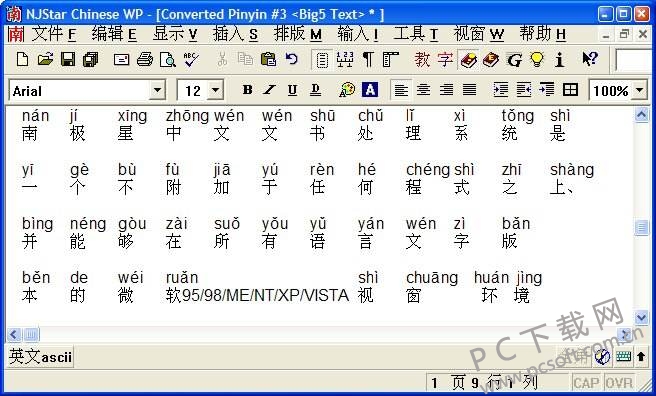Click the horizontal scrollbar left arrow
The image size is (656, 396).
(x=14, y=335)
